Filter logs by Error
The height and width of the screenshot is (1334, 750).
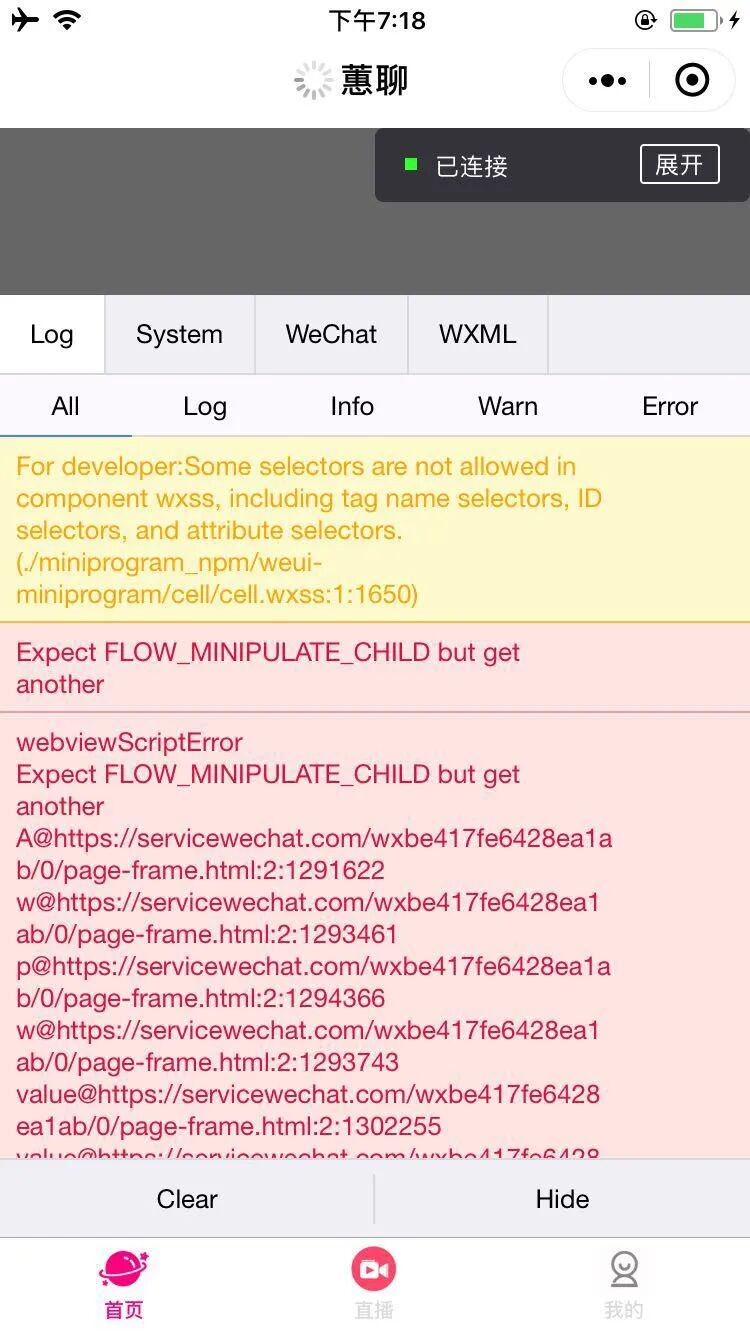pyautogui.click(x=670, y=406)
